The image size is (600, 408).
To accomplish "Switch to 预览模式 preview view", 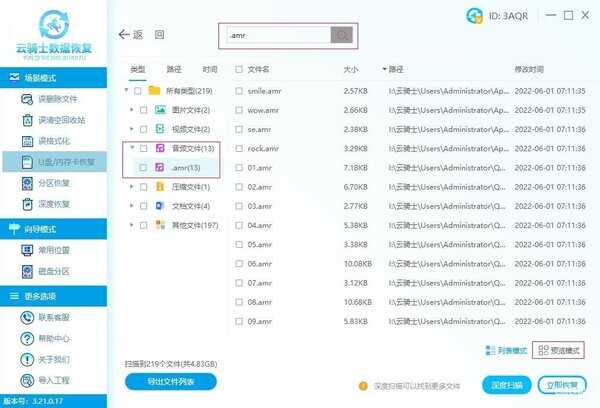I will pyautogui.click(x=558, y=350).
